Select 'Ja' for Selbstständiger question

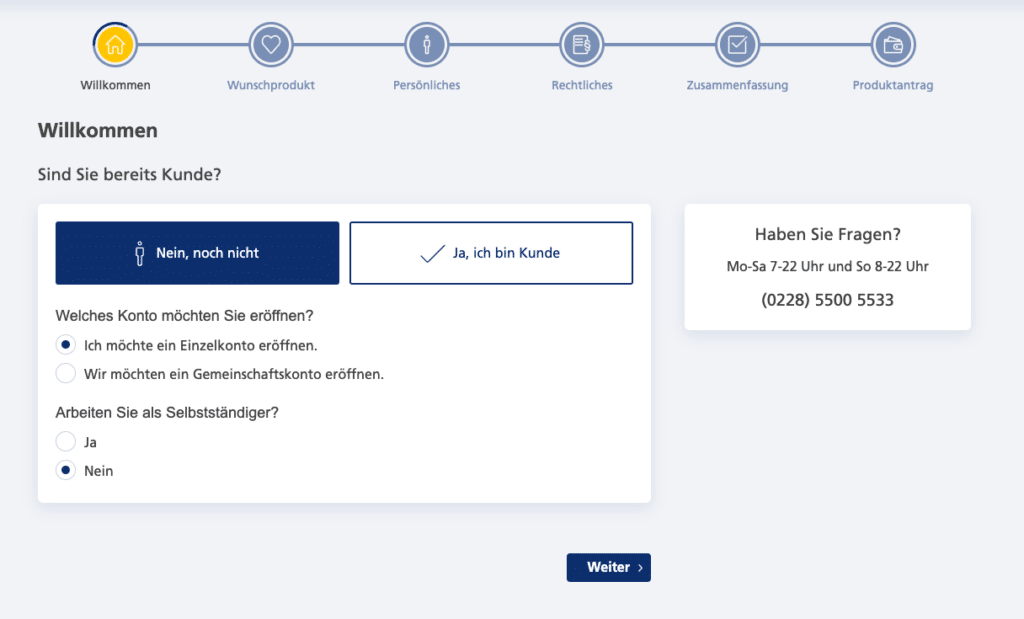coord(65,441)
